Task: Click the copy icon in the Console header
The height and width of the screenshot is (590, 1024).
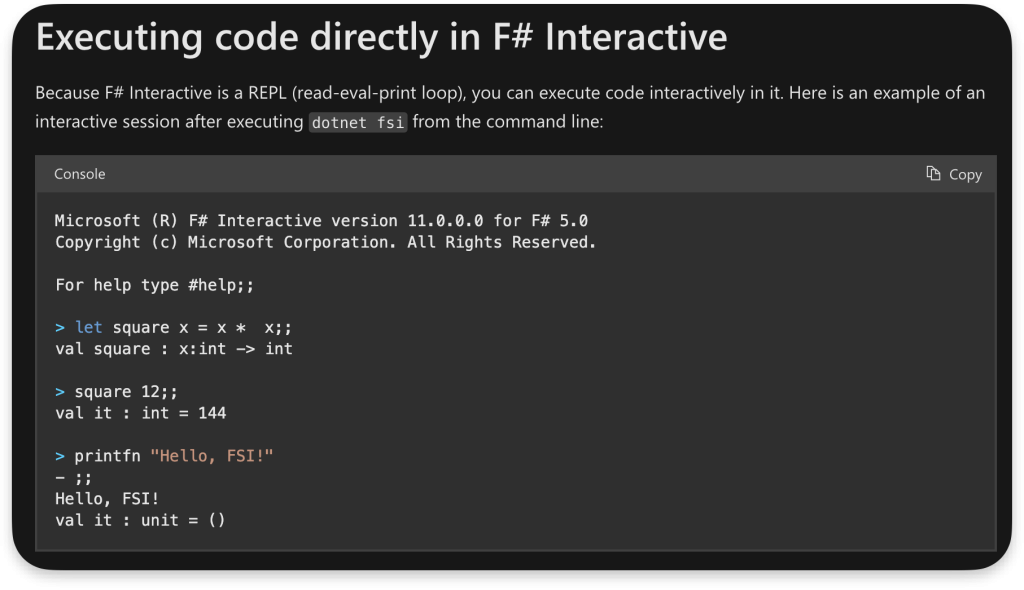Action: tap(933, 174)
